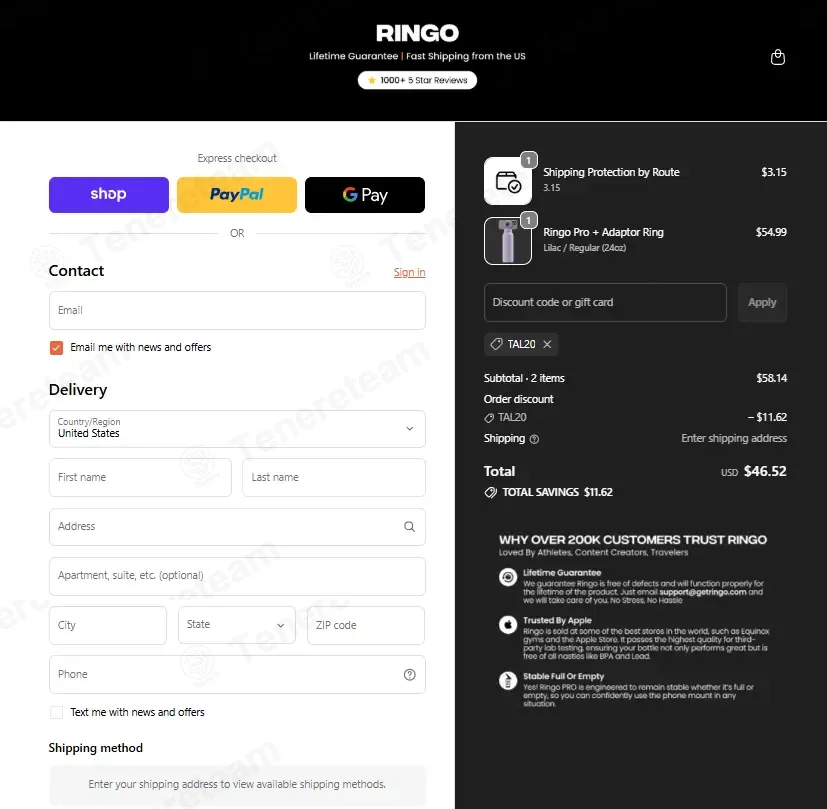The image size is (827, 809).
Task: Click the 'Lilac / Regular (24oz)' variant text
Action: coord(584,248)
